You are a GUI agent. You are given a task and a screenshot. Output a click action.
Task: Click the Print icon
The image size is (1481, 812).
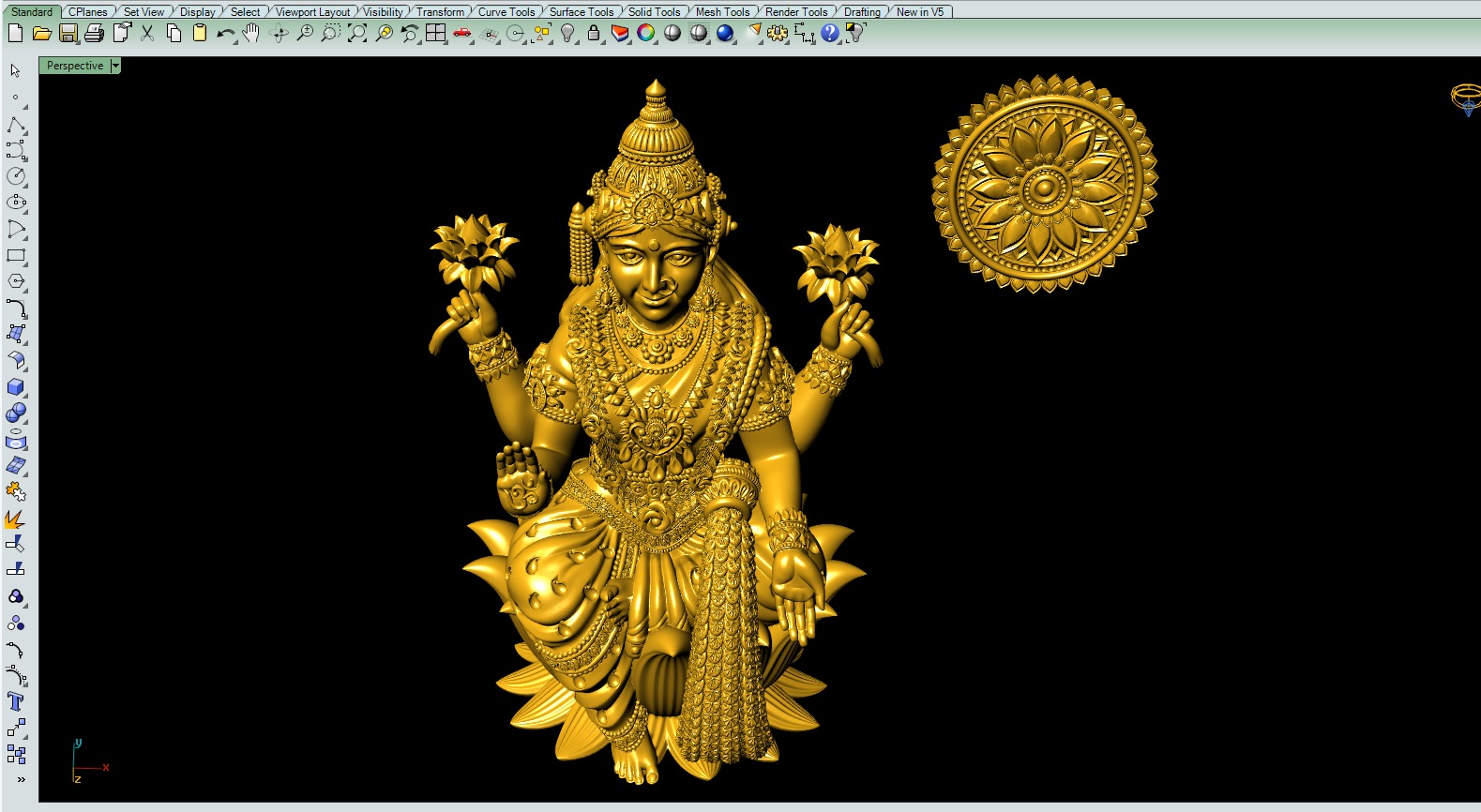tap(94, 34)
